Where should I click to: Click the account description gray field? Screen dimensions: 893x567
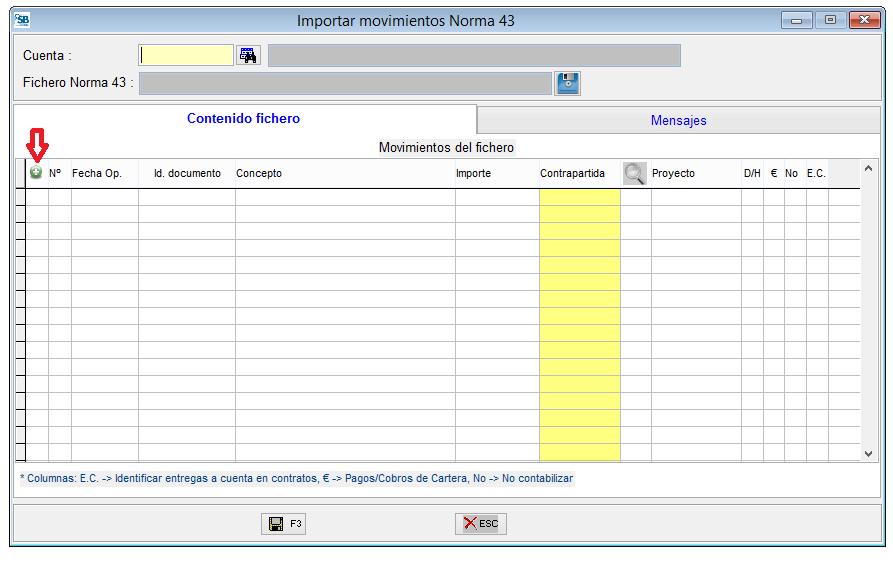point(474,55)
